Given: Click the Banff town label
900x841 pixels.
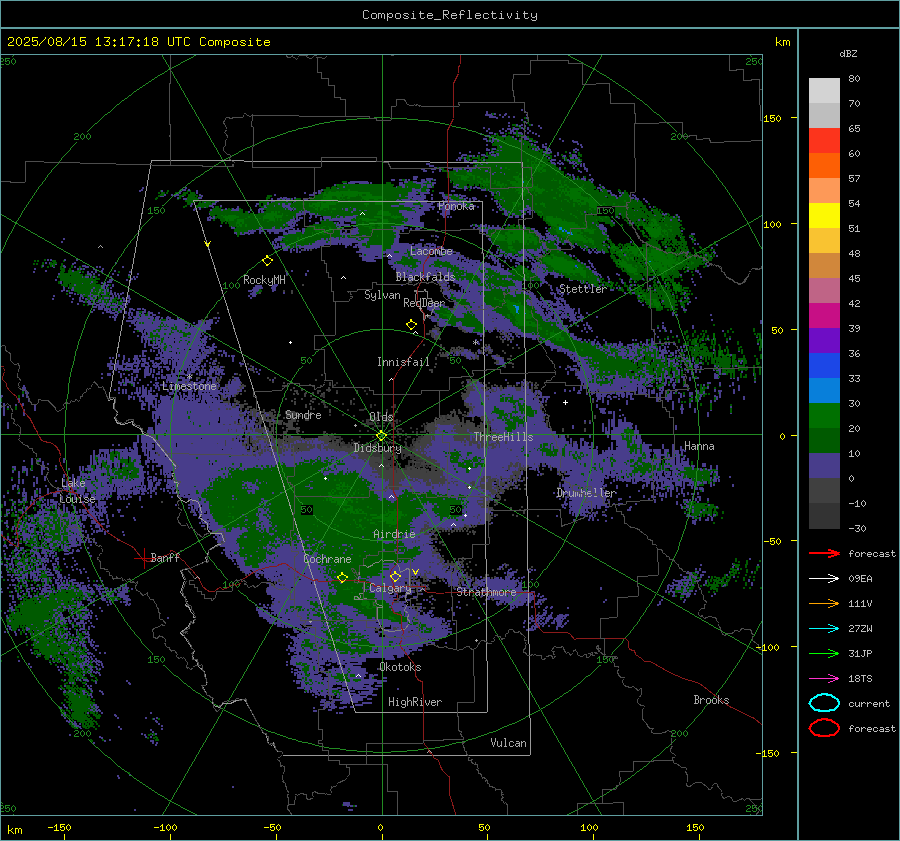Looking at the screenshot, I should (165, 557).
